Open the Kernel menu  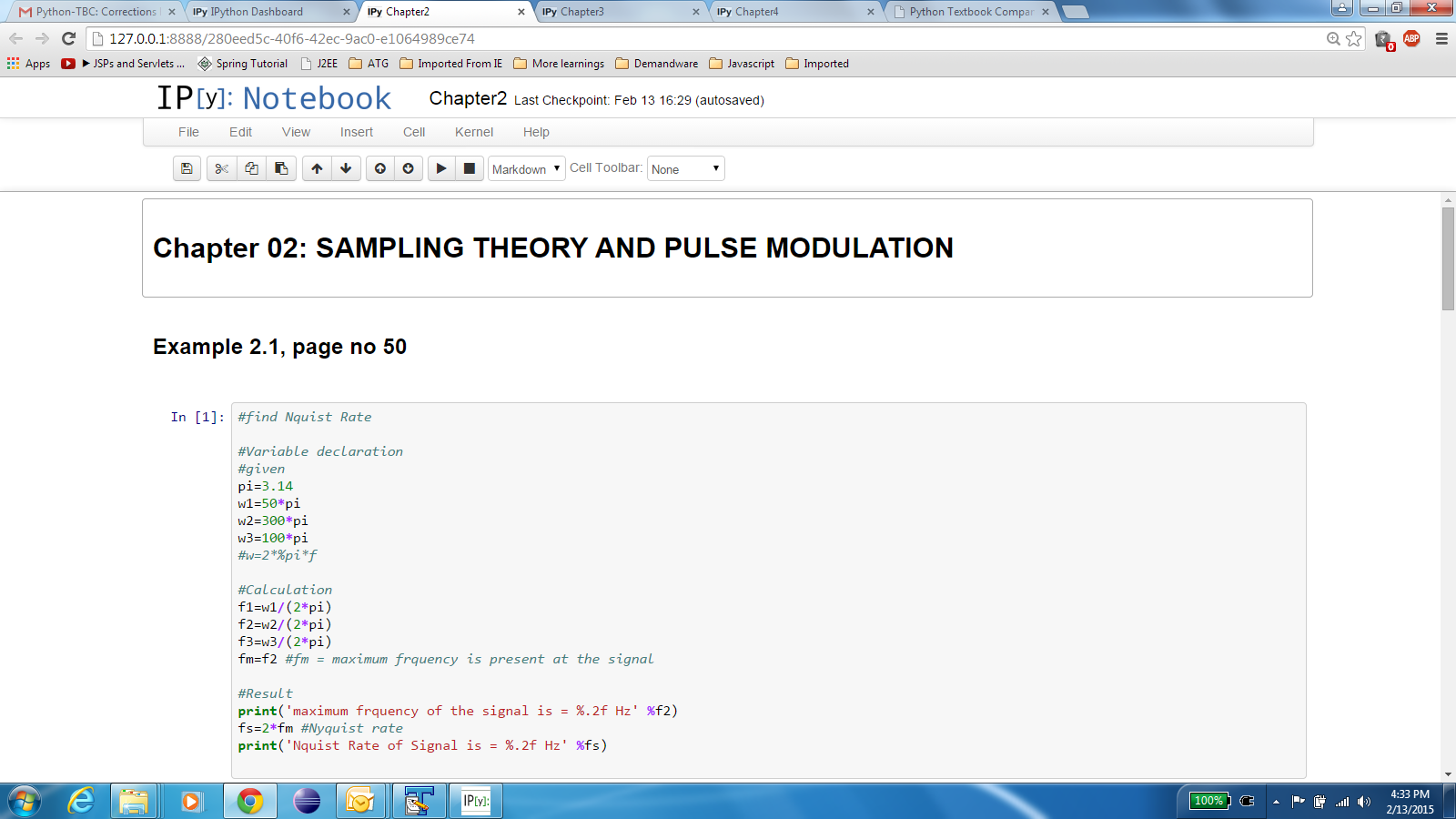pos(474,132)
